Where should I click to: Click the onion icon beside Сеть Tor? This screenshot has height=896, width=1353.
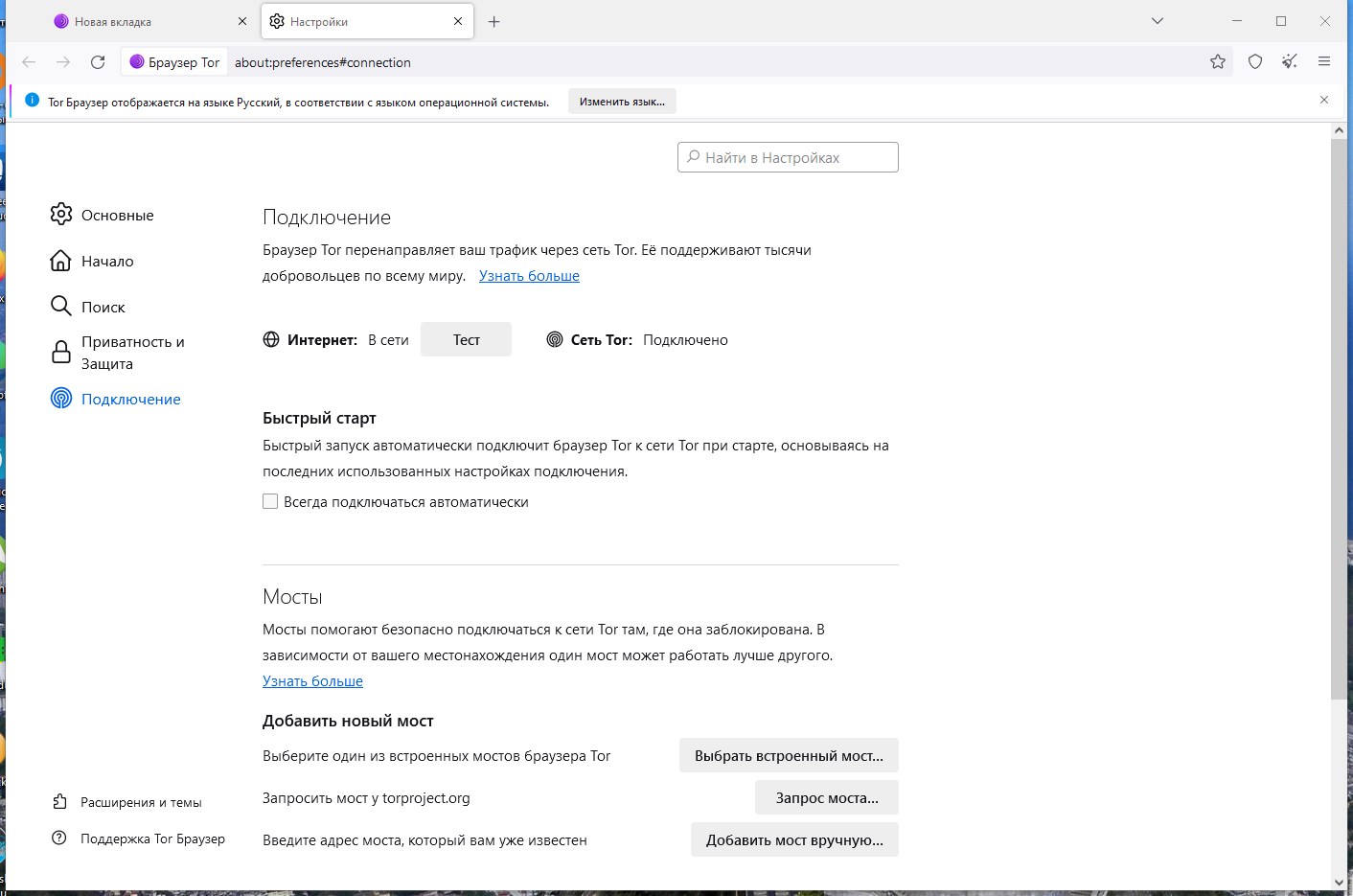click(x=555, y=339)
